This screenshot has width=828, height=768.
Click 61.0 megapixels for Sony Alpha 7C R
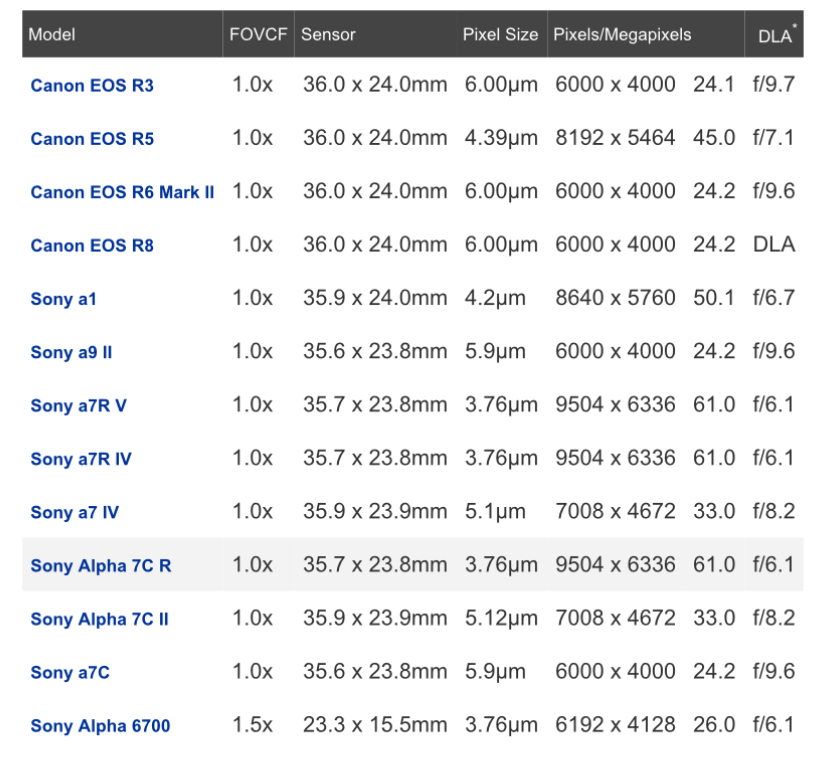click(x=714, y=565)
